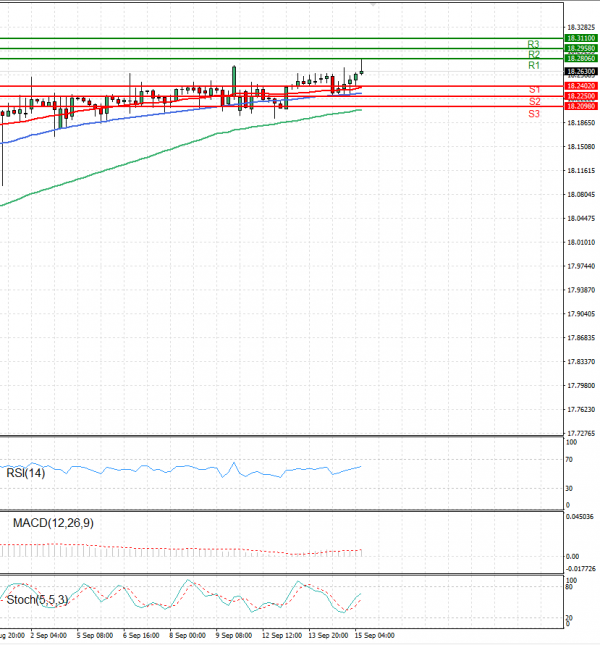Click the RSI 70 level label
The height and width of the screenshot is (645, 600).
tap(569, 460)
